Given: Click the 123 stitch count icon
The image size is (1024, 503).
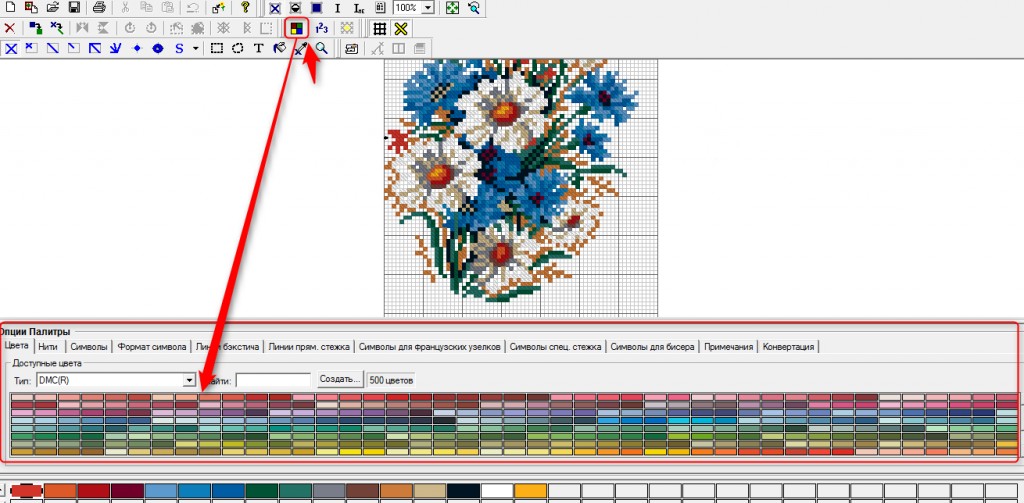Looking at the screenshot, I should [322, 29].
